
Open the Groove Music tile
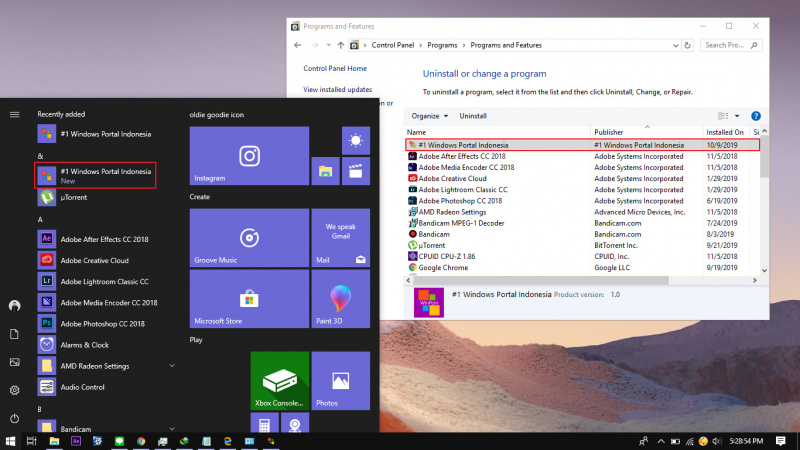coord(249,238)
